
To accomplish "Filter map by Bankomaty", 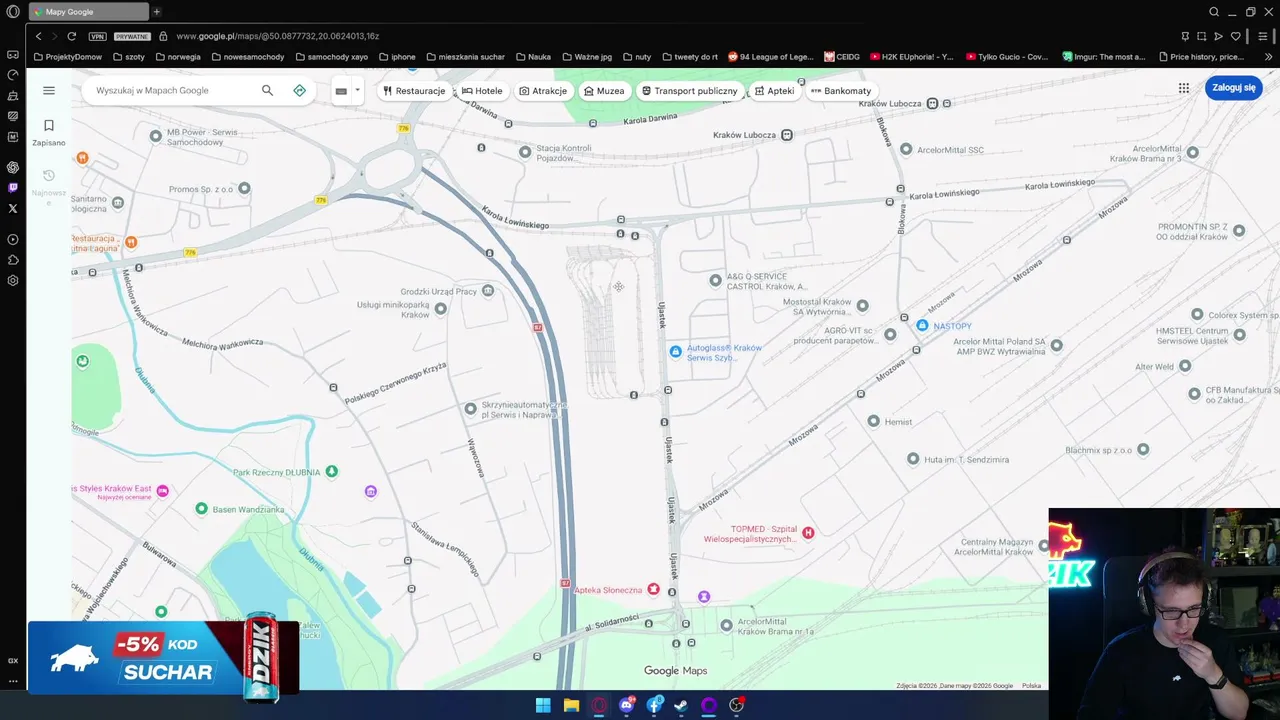I will tap(840, 90).
